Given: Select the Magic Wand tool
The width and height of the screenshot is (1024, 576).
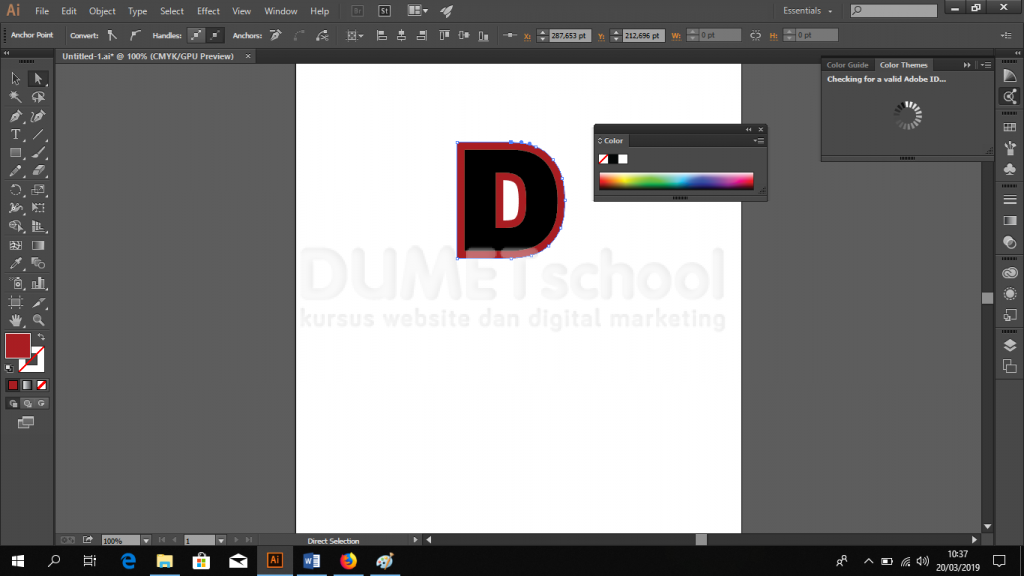Looking at the screenshot, I should tap(16, 97).
